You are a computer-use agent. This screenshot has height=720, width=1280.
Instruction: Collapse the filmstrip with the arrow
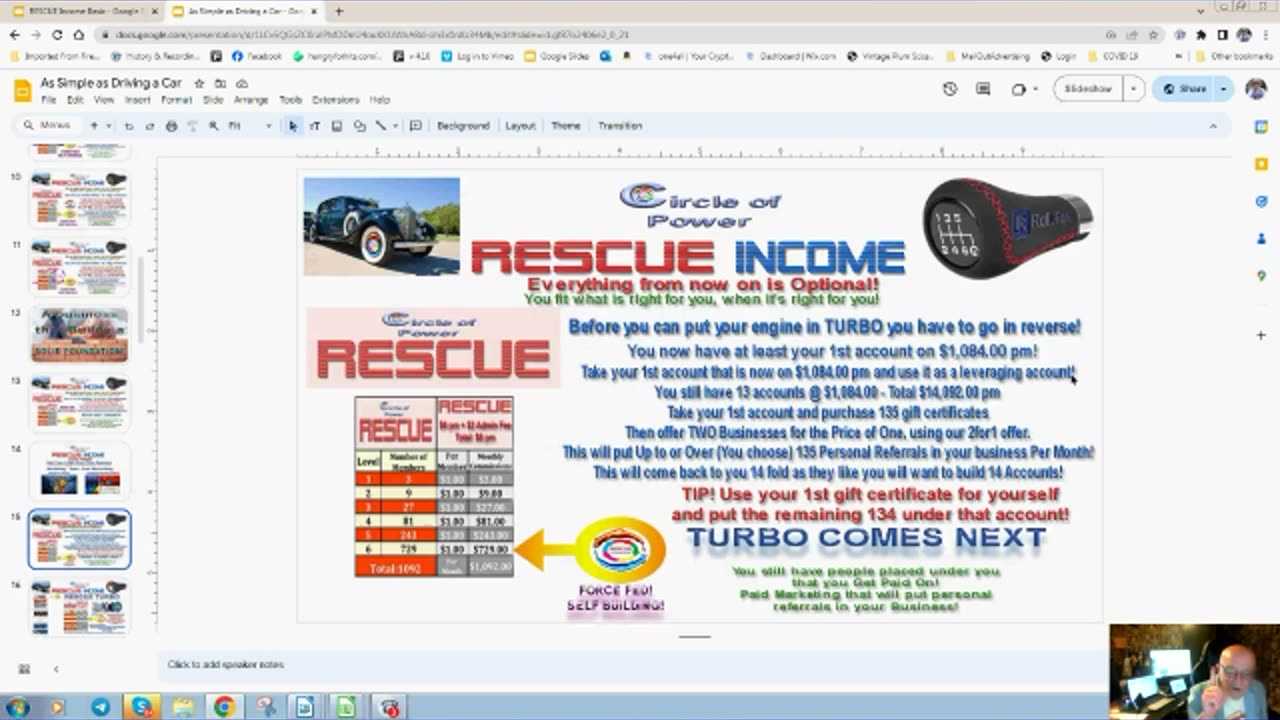coord(56,669)
